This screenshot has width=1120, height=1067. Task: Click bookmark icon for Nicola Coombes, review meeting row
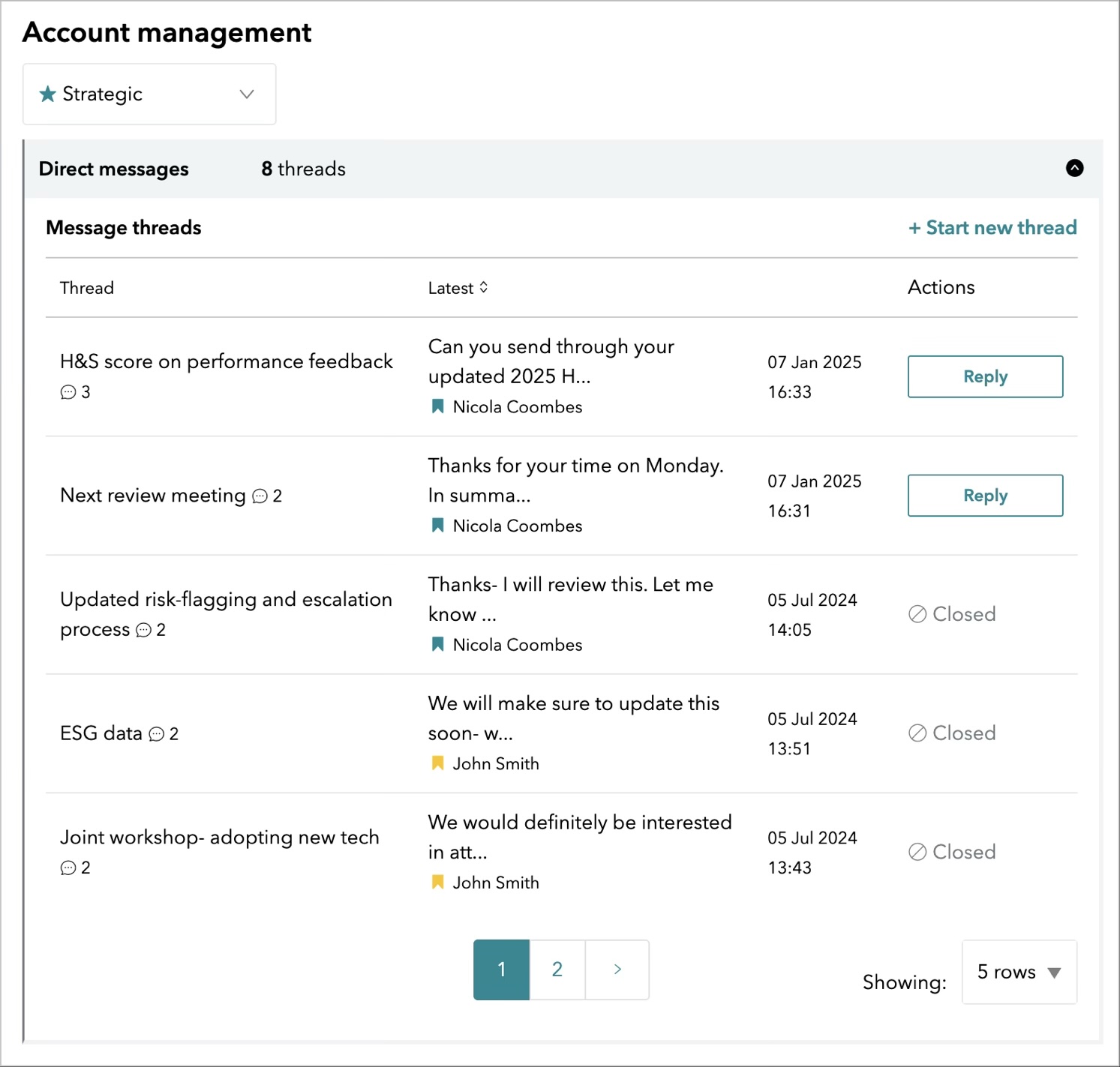[438, 526]
